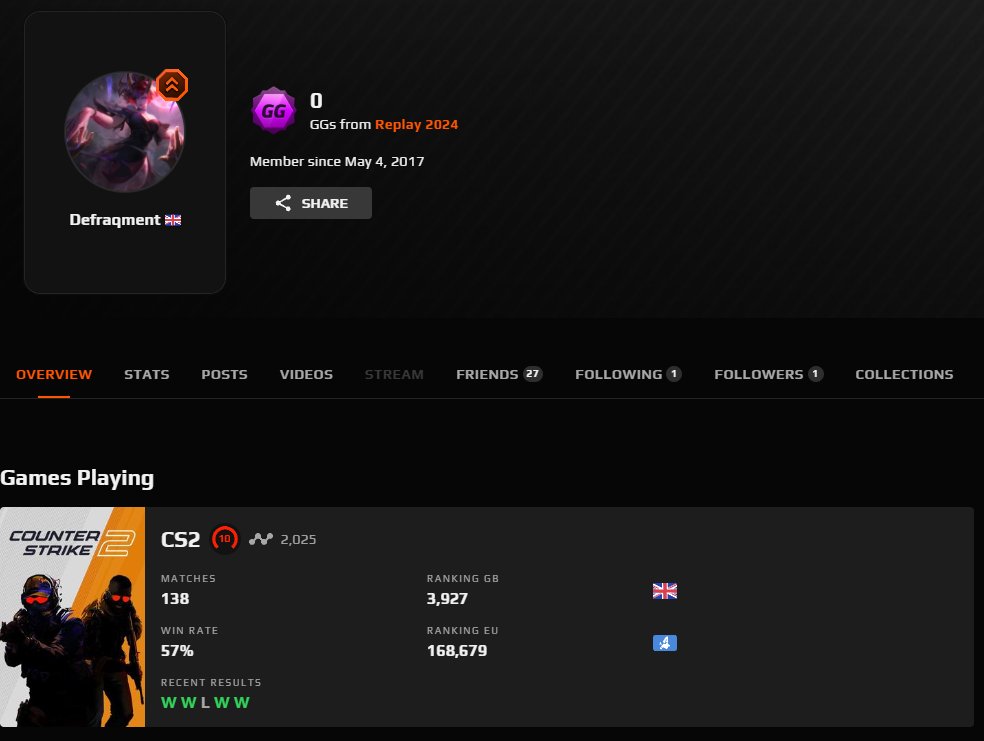The image size is (984, 741).
Task: Click the orange premium badge on avatar
Action: (172, 85)
